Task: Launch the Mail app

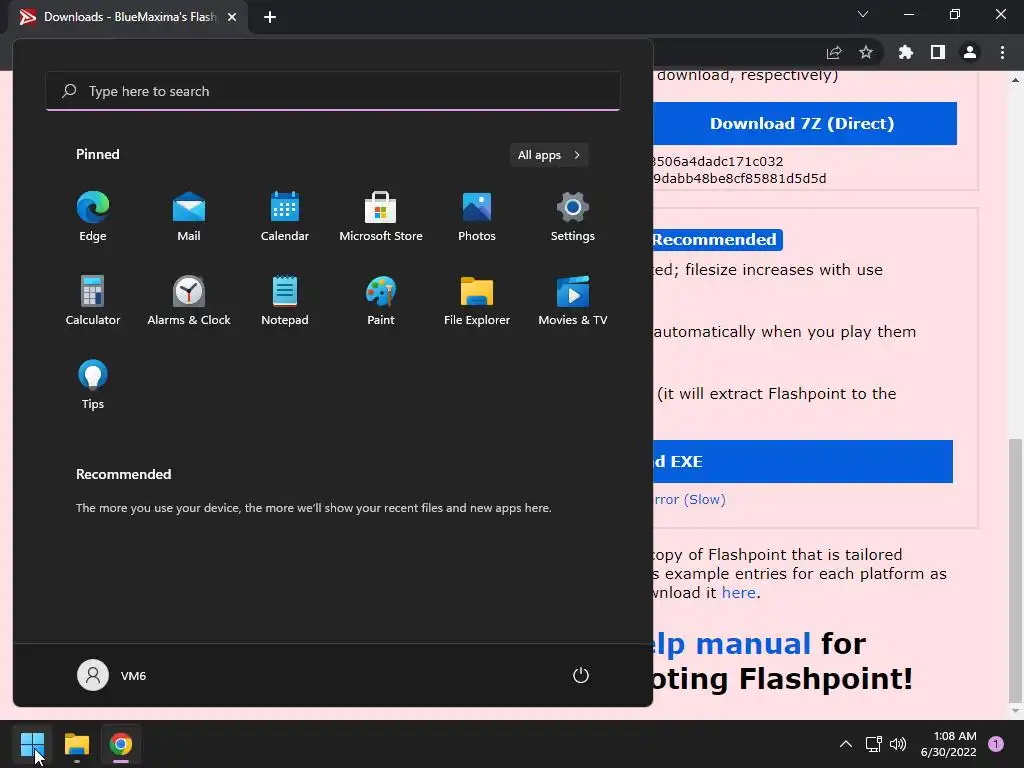Action: (189, 217)
